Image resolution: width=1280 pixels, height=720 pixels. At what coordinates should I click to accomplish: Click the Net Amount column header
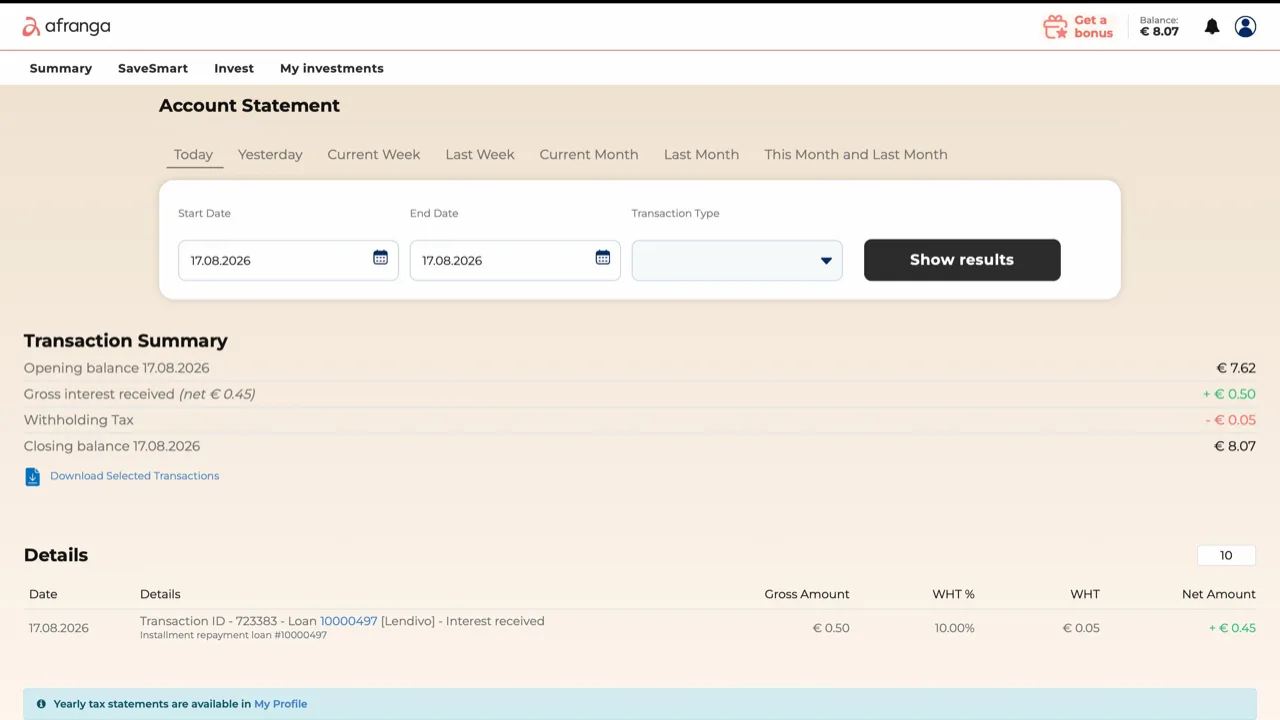point(1219,594)
